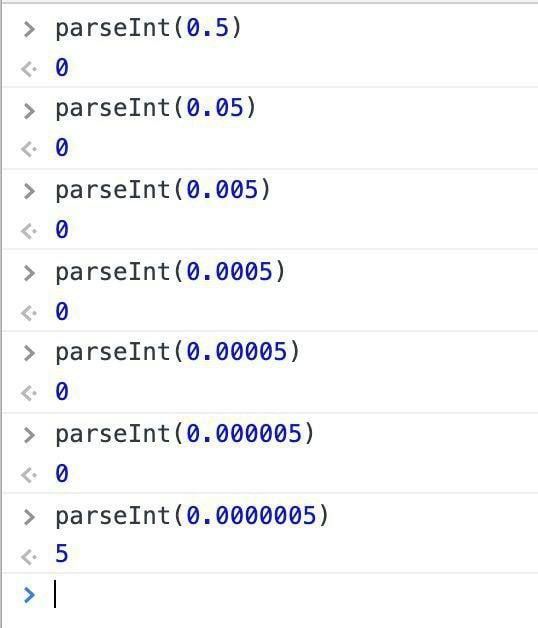Click the input chevron beside parseInt(0.005)
This screenshot has width=538, height=628.
(x=29, y=191)
